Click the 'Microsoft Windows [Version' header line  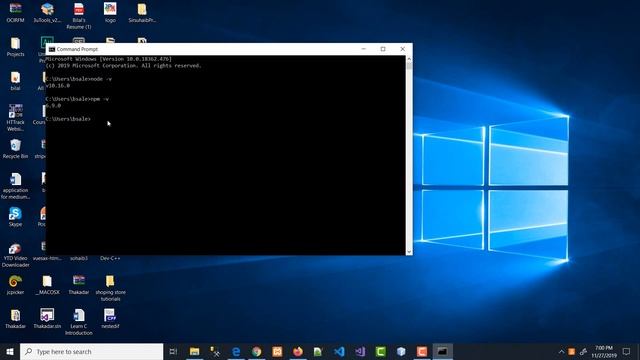(x=109, y=59)
